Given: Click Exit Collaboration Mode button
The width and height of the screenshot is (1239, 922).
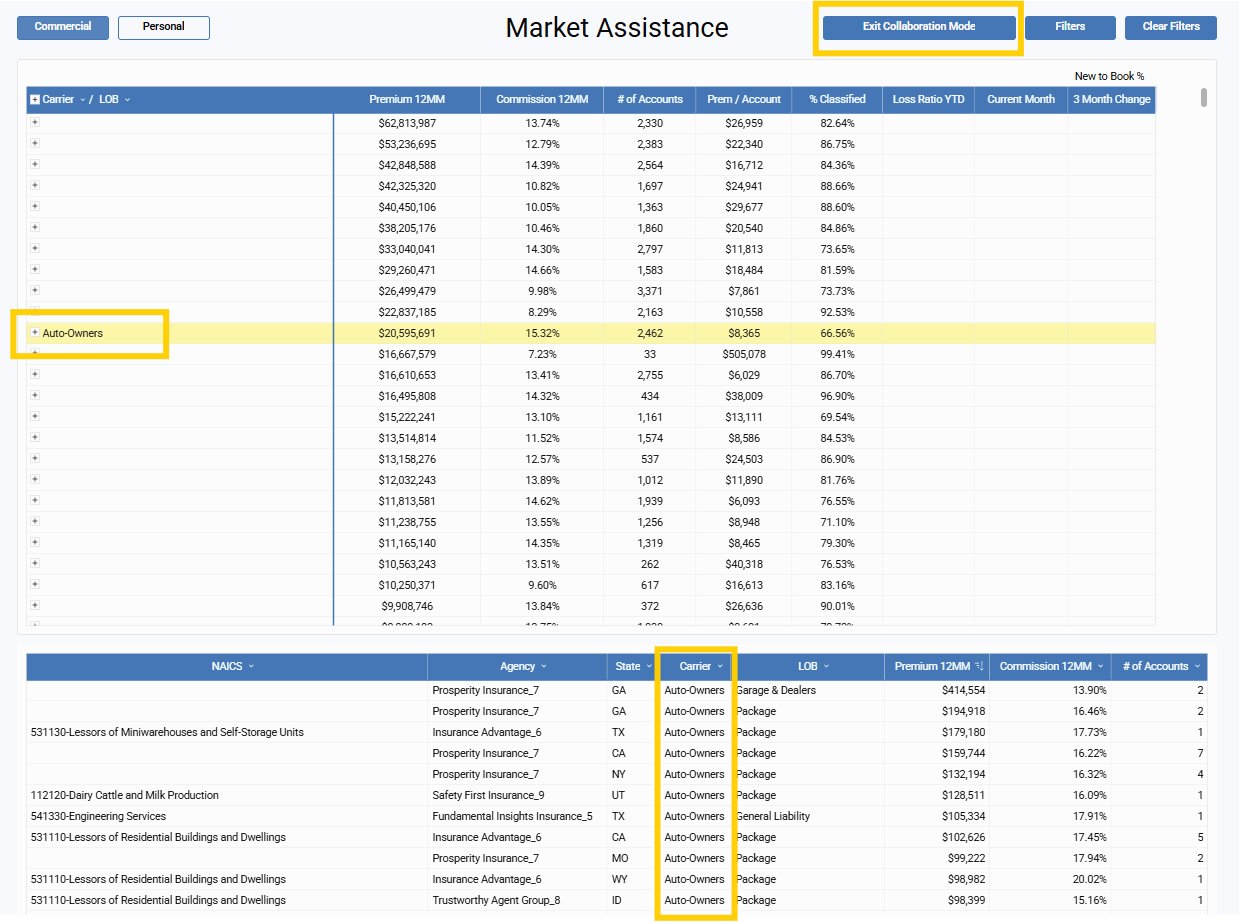Looking at the screenshot, I should coord(919,27).
